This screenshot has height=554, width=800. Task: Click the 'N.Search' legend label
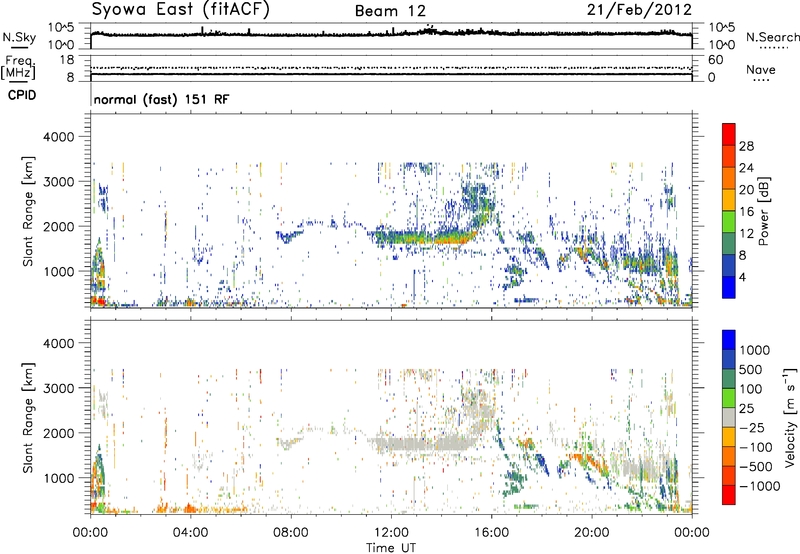coord(772,37)
